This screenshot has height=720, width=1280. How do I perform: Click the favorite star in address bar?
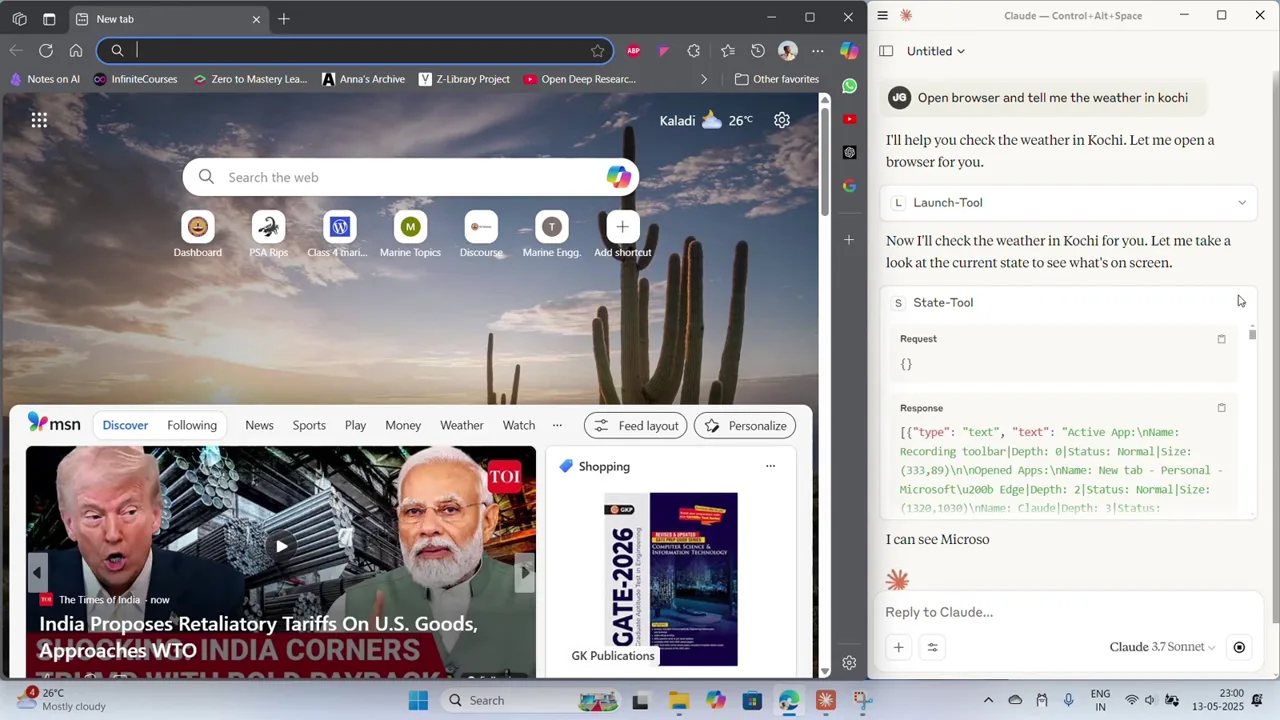[x=597, y=50]
